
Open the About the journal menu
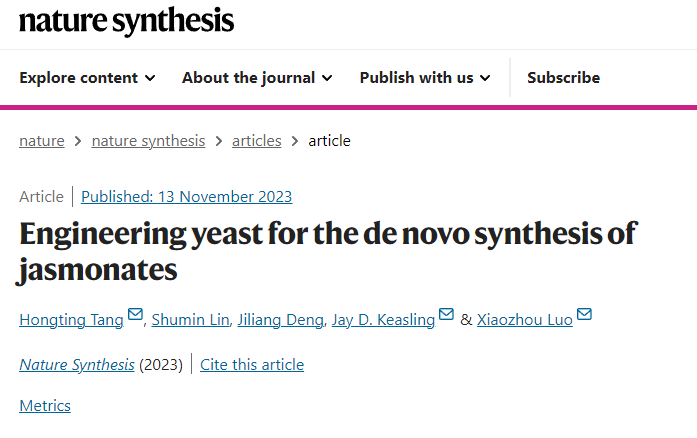tap(257, 78)
